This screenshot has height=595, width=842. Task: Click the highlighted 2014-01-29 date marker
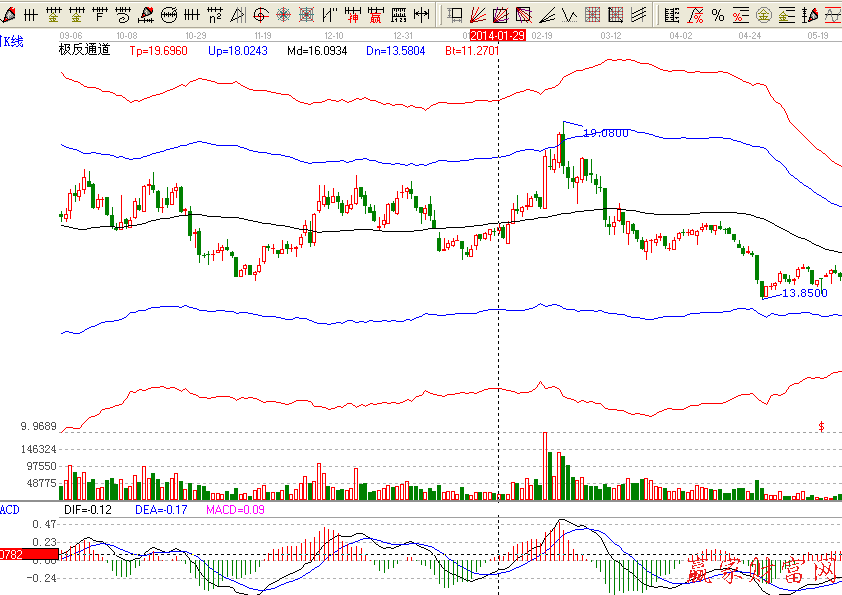498,34
